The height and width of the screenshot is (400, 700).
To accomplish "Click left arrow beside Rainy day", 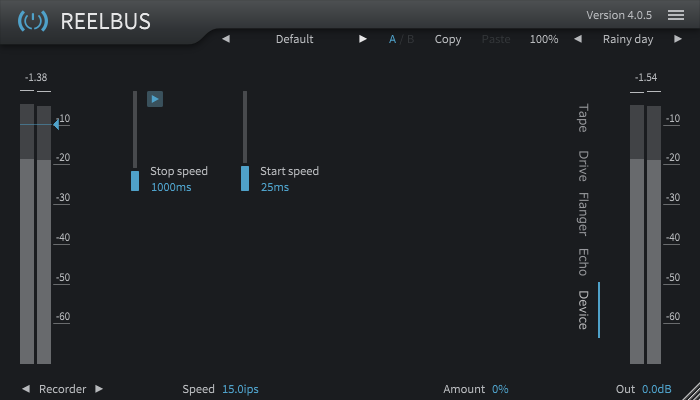I will (x=577, y=39).
